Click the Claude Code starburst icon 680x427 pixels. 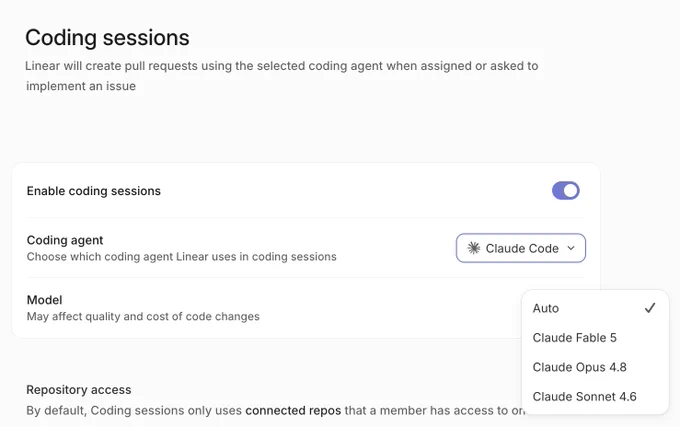pos(474,248)
